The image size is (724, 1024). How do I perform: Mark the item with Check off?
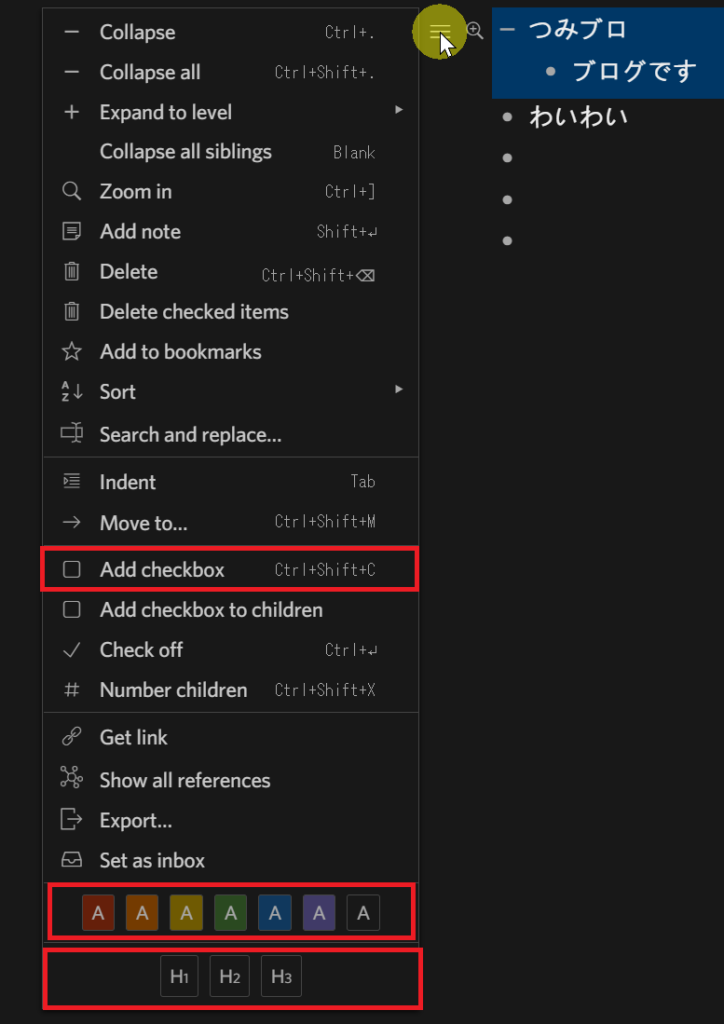pyautogui.click(x=230, y=650)
